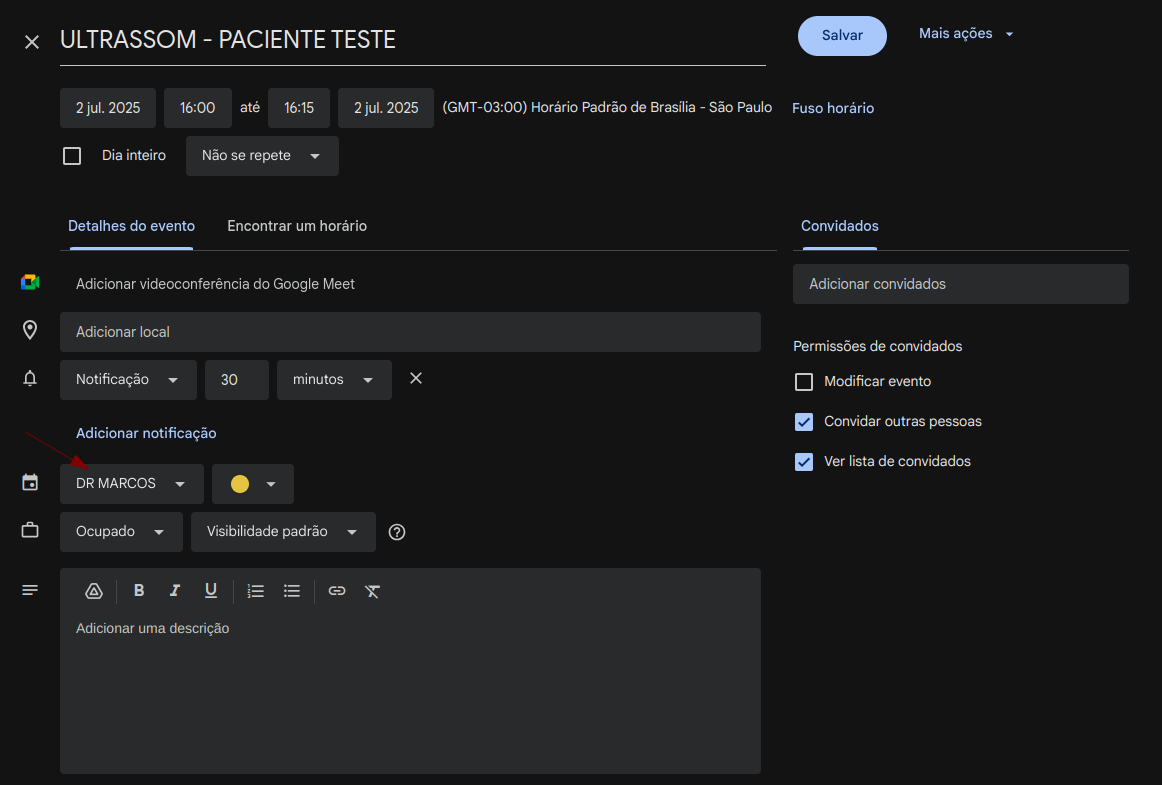Insert a numbered list in description
1162x785 pixels.
click(x=256, y=591)
